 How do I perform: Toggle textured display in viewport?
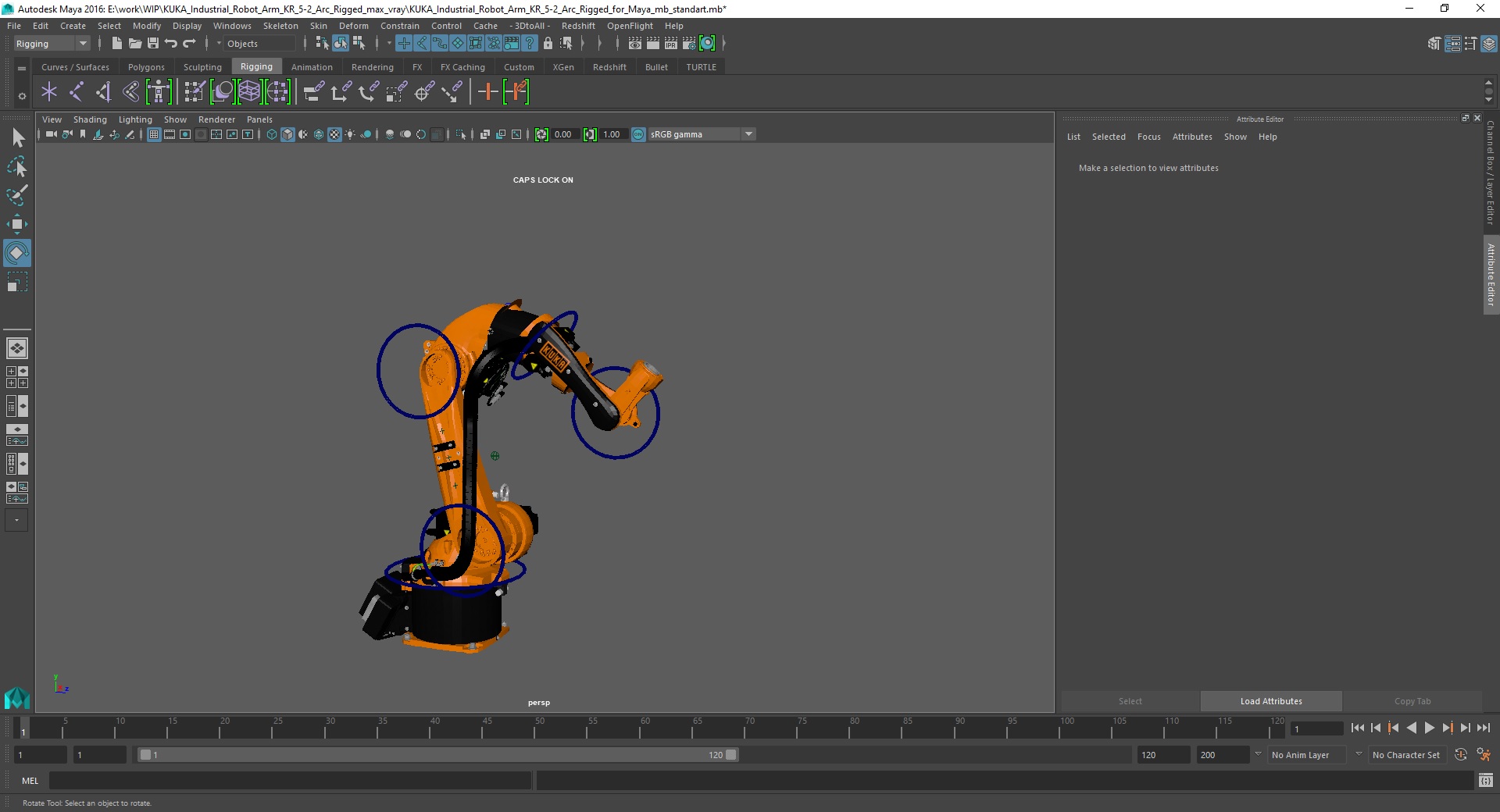pyautogui.click(x=334, y=134)
